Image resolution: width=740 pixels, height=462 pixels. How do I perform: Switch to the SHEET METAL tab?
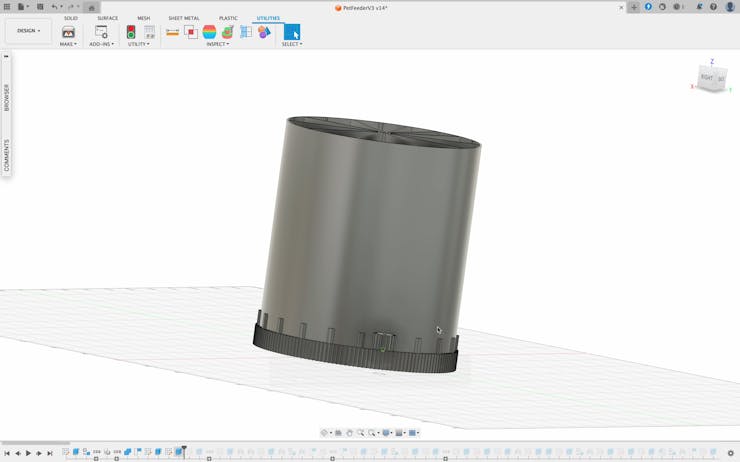click(184, 18)
